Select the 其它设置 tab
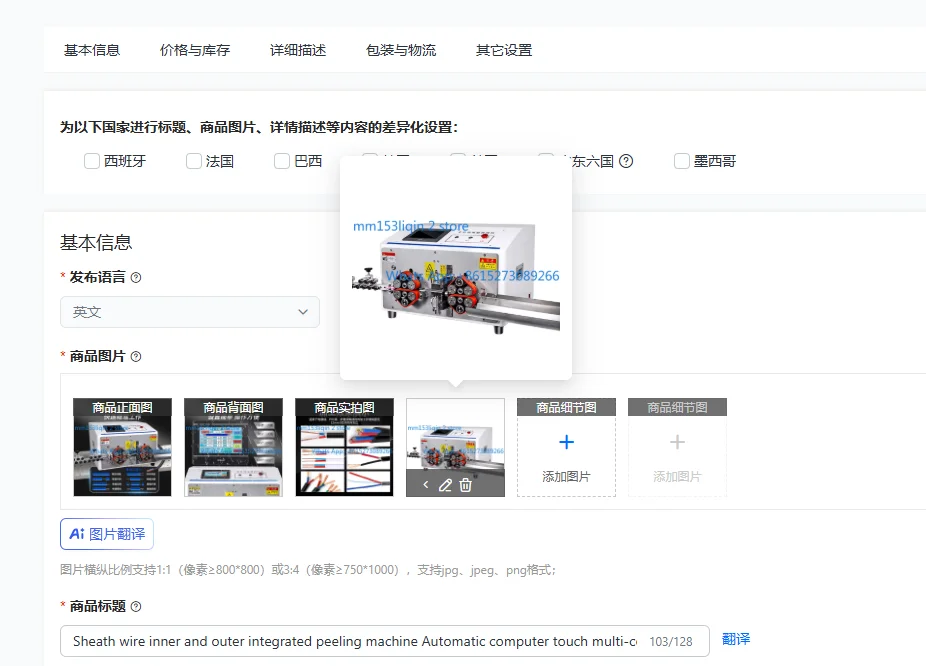This screenshot has width=926, height=666. 504,50
